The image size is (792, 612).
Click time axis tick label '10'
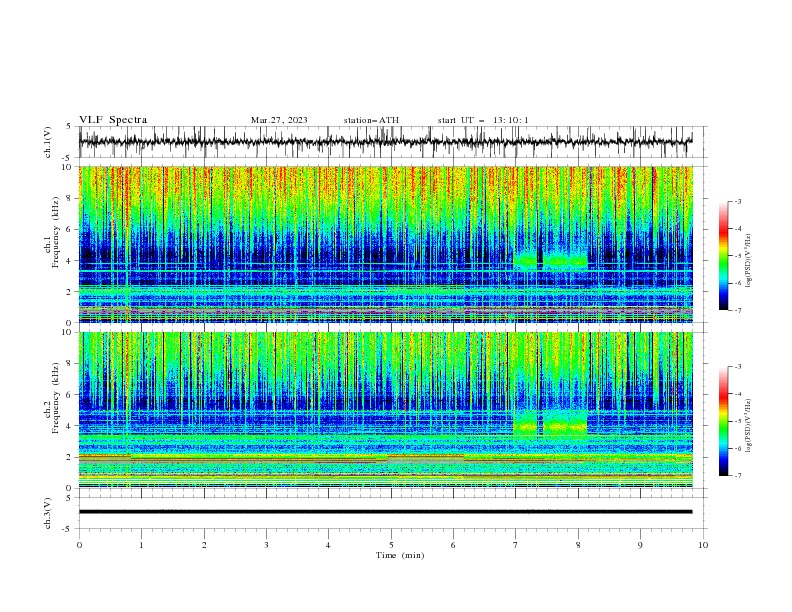703,545
